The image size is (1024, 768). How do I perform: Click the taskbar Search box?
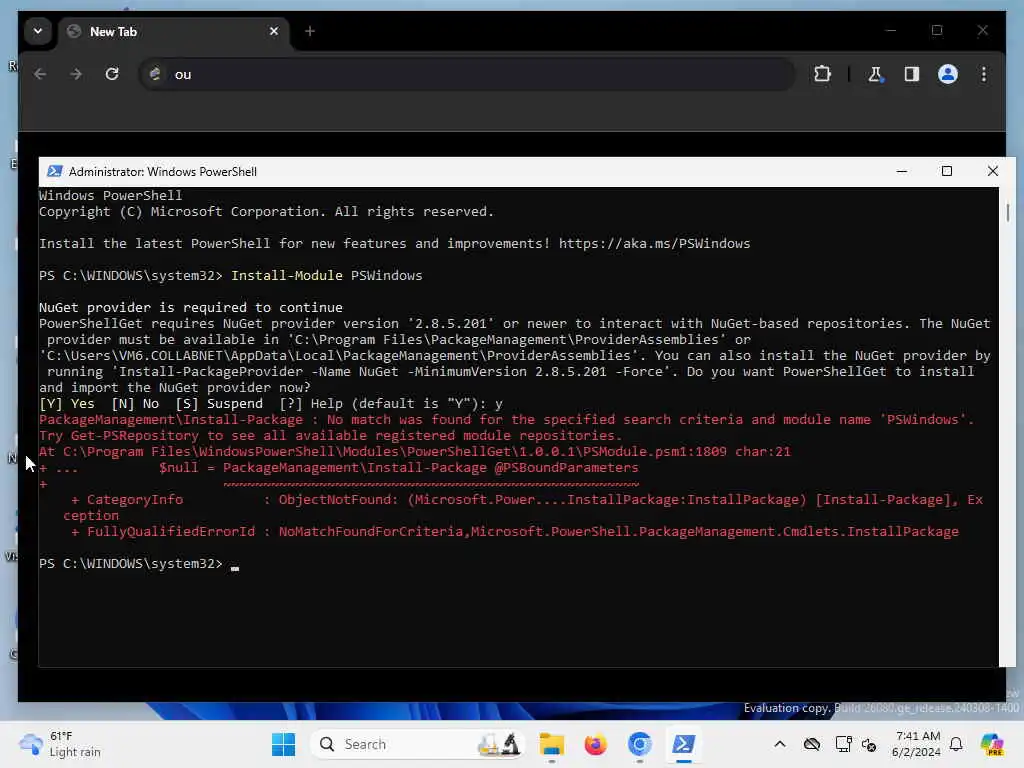(418, 744)
